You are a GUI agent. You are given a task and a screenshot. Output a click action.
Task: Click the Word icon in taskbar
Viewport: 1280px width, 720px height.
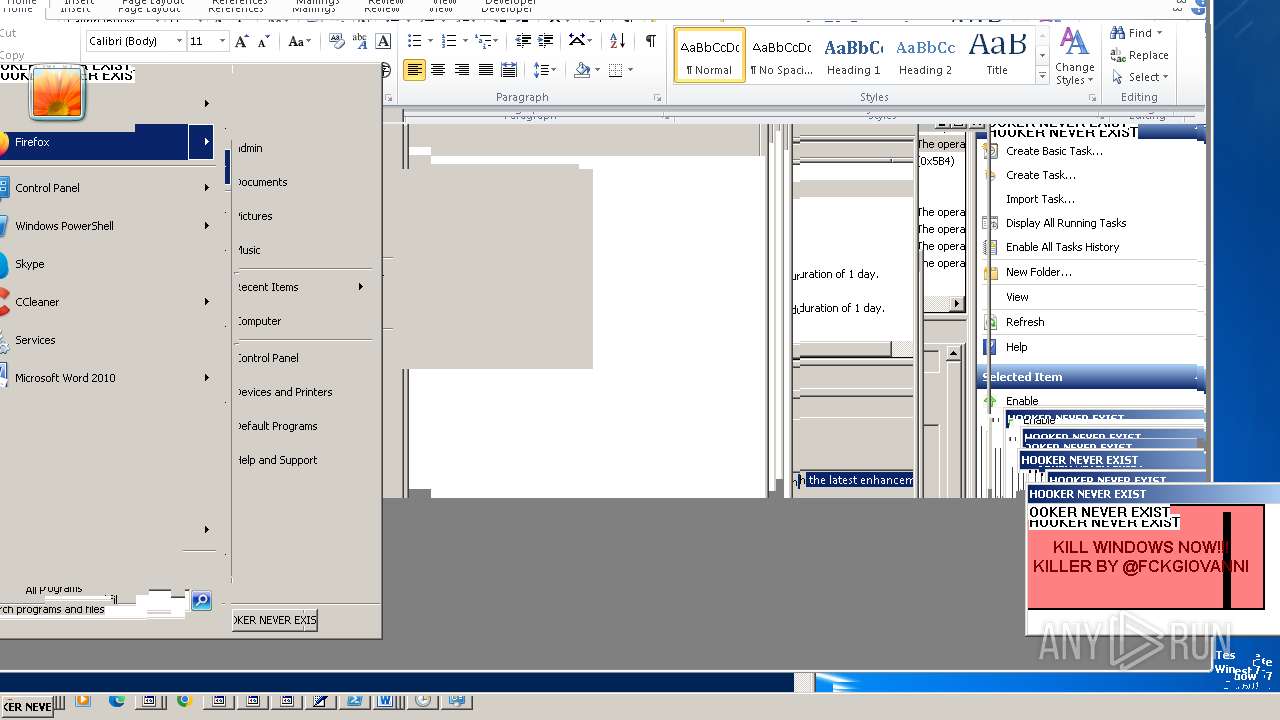click(x=385, y=701)
